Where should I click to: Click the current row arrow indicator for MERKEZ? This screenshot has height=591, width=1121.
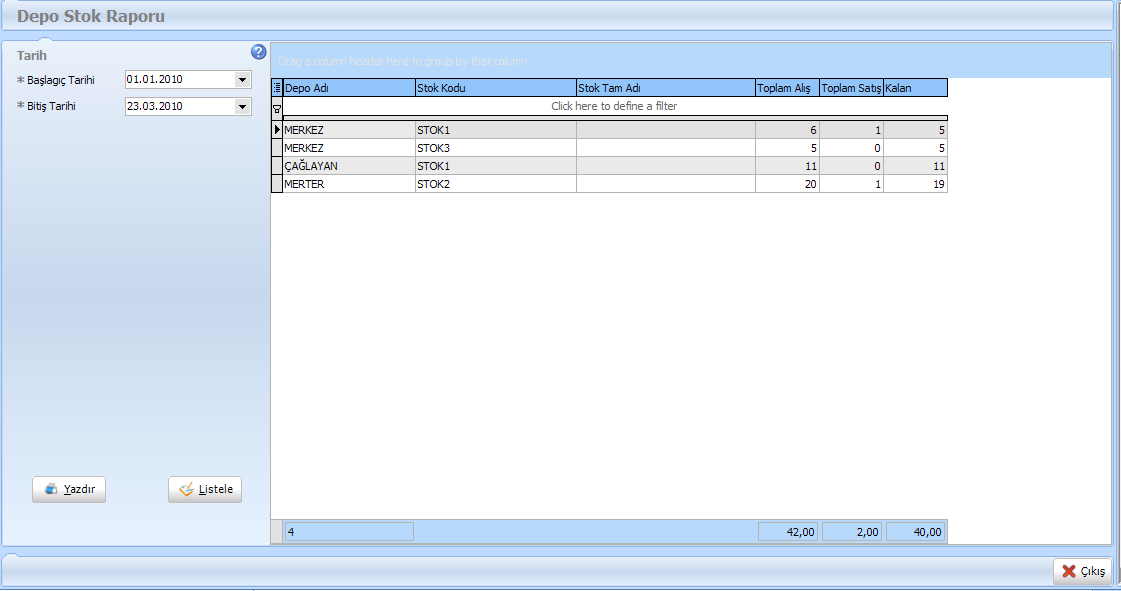(277, 130)
